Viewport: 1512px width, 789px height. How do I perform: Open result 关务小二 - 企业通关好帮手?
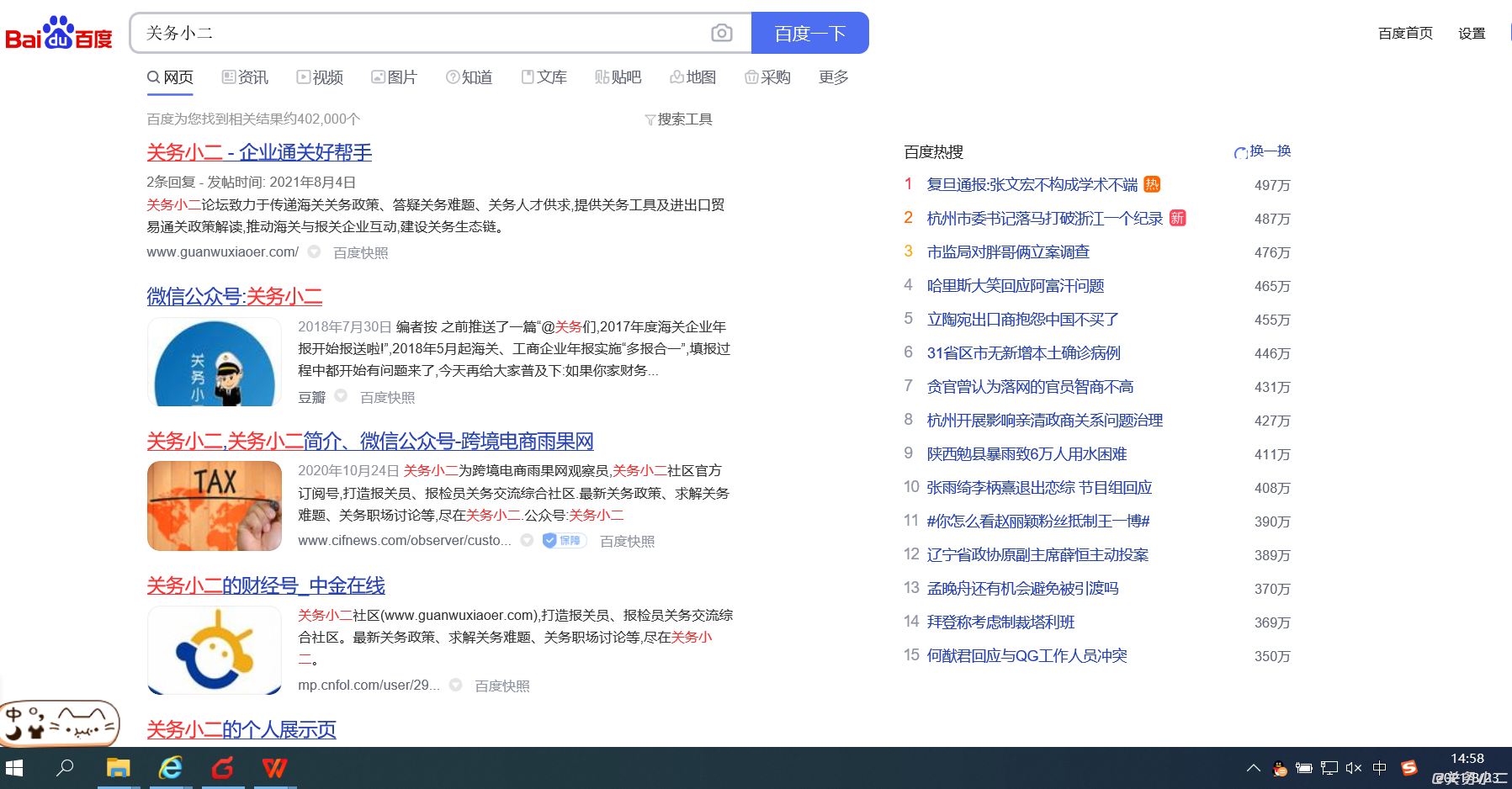coord(259,152)
